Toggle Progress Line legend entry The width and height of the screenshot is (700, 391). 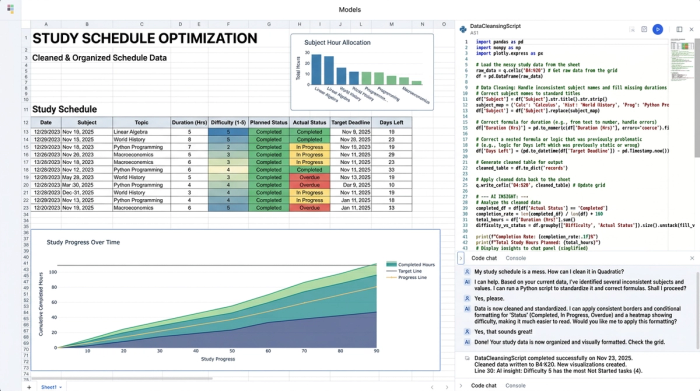pyautogui.click(x=407, y=277)
